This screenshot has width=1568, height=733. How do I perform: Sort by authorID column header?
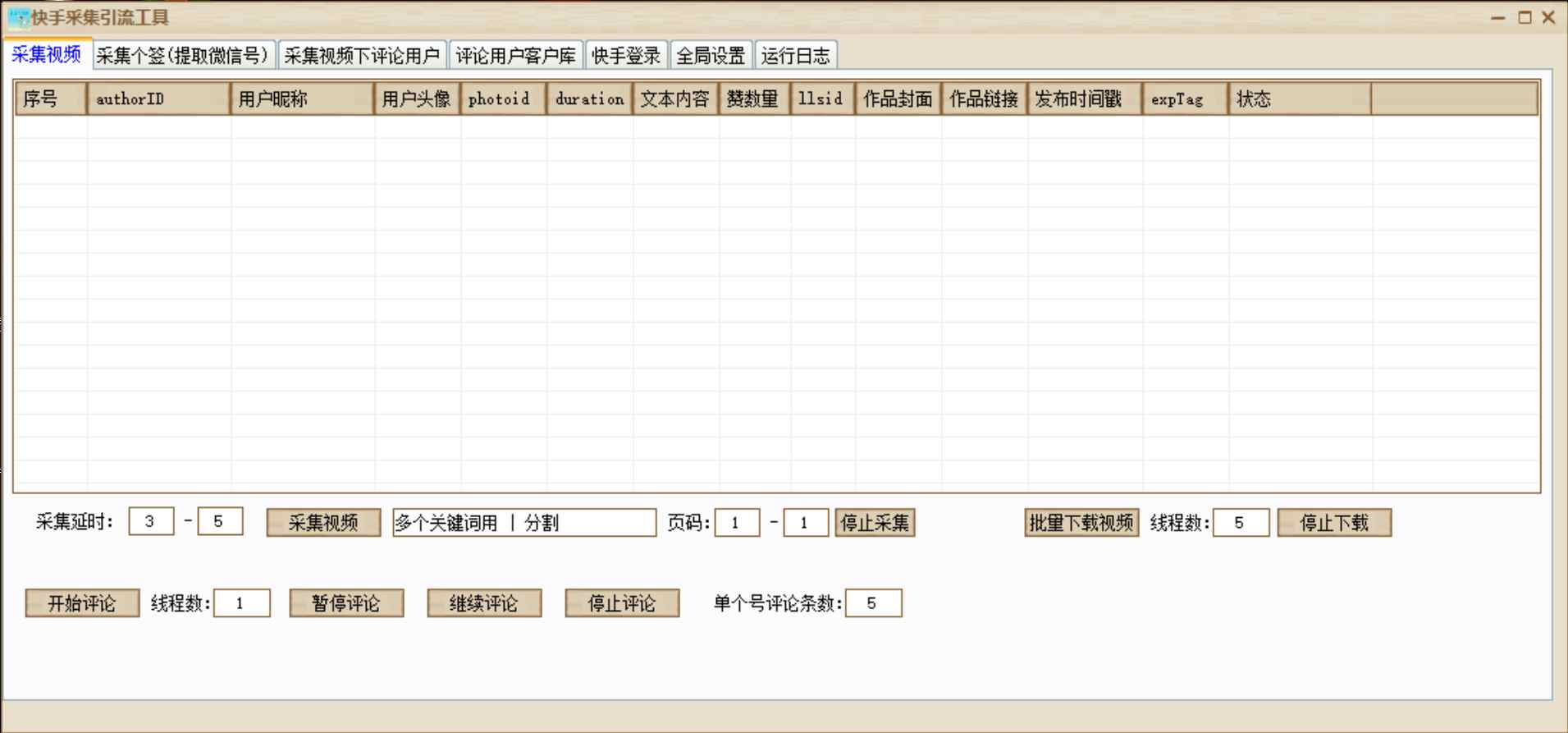click(158, 98)
